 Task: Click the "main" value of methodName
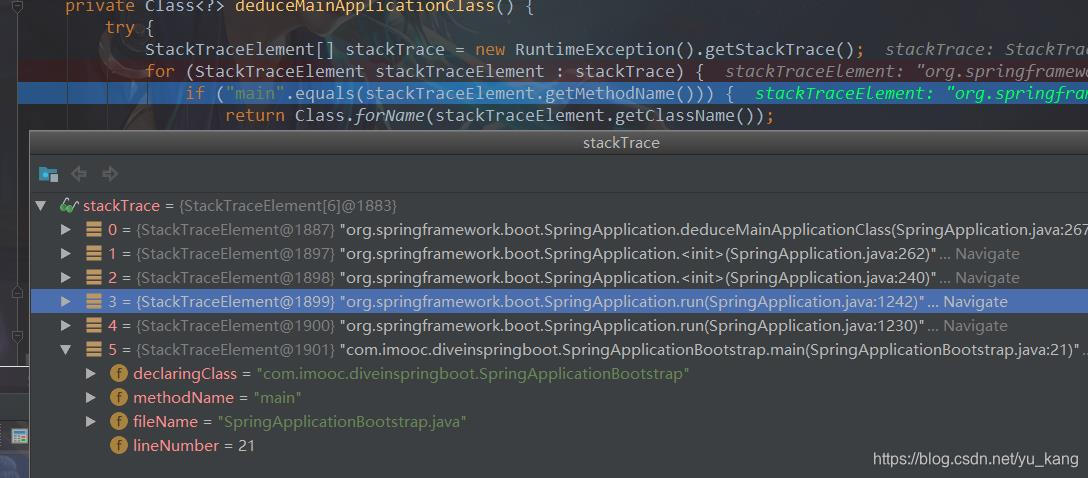click(x=277, y=398)
